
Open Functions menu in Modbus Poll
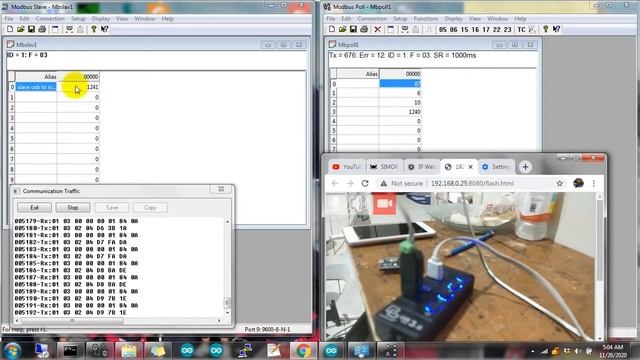tap(426, 19)
